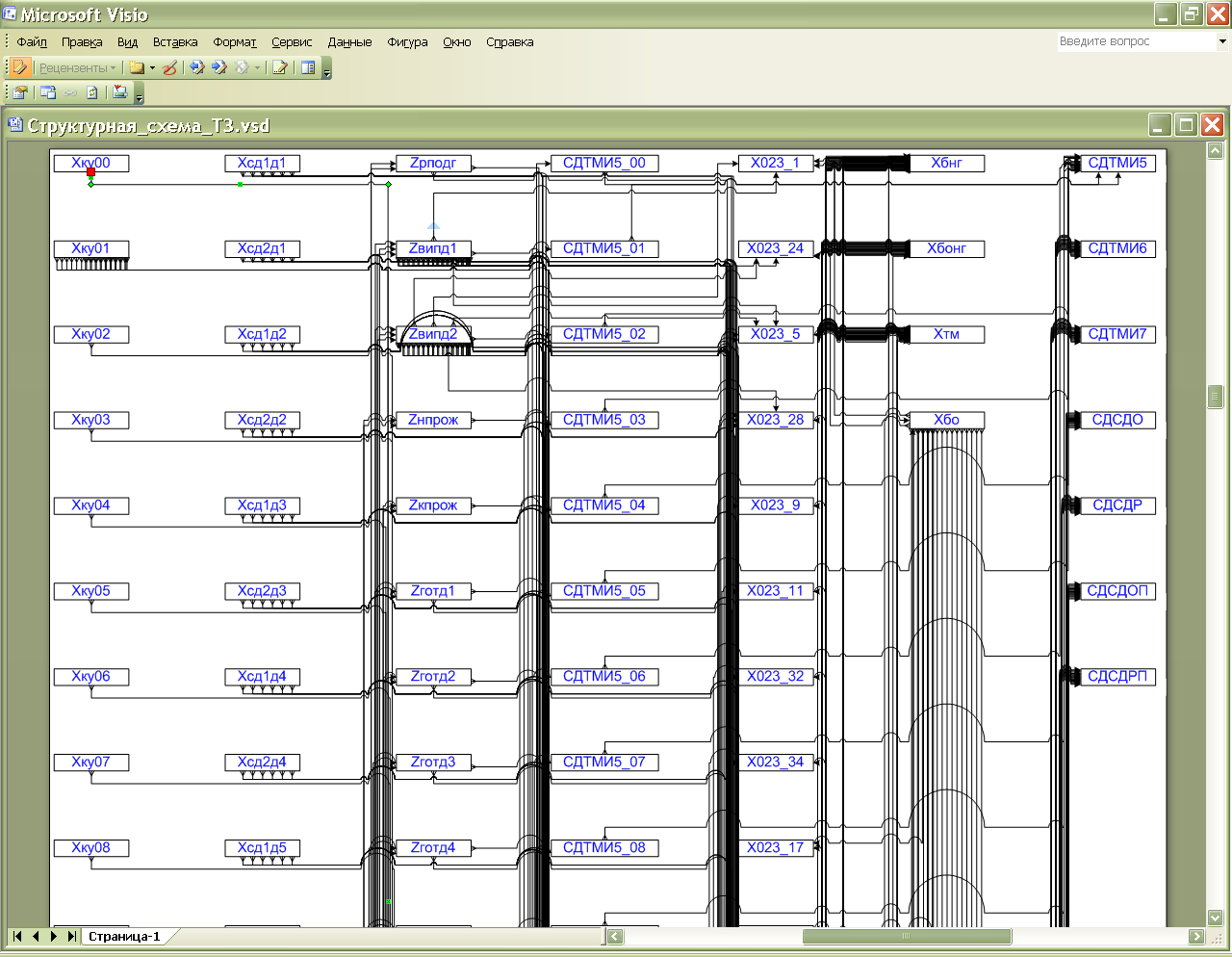Viewport: 1232px width, 957px height.
Task: Minimize the Структурная_схема_Т3.vsd document window
Action: point(1161,124)
